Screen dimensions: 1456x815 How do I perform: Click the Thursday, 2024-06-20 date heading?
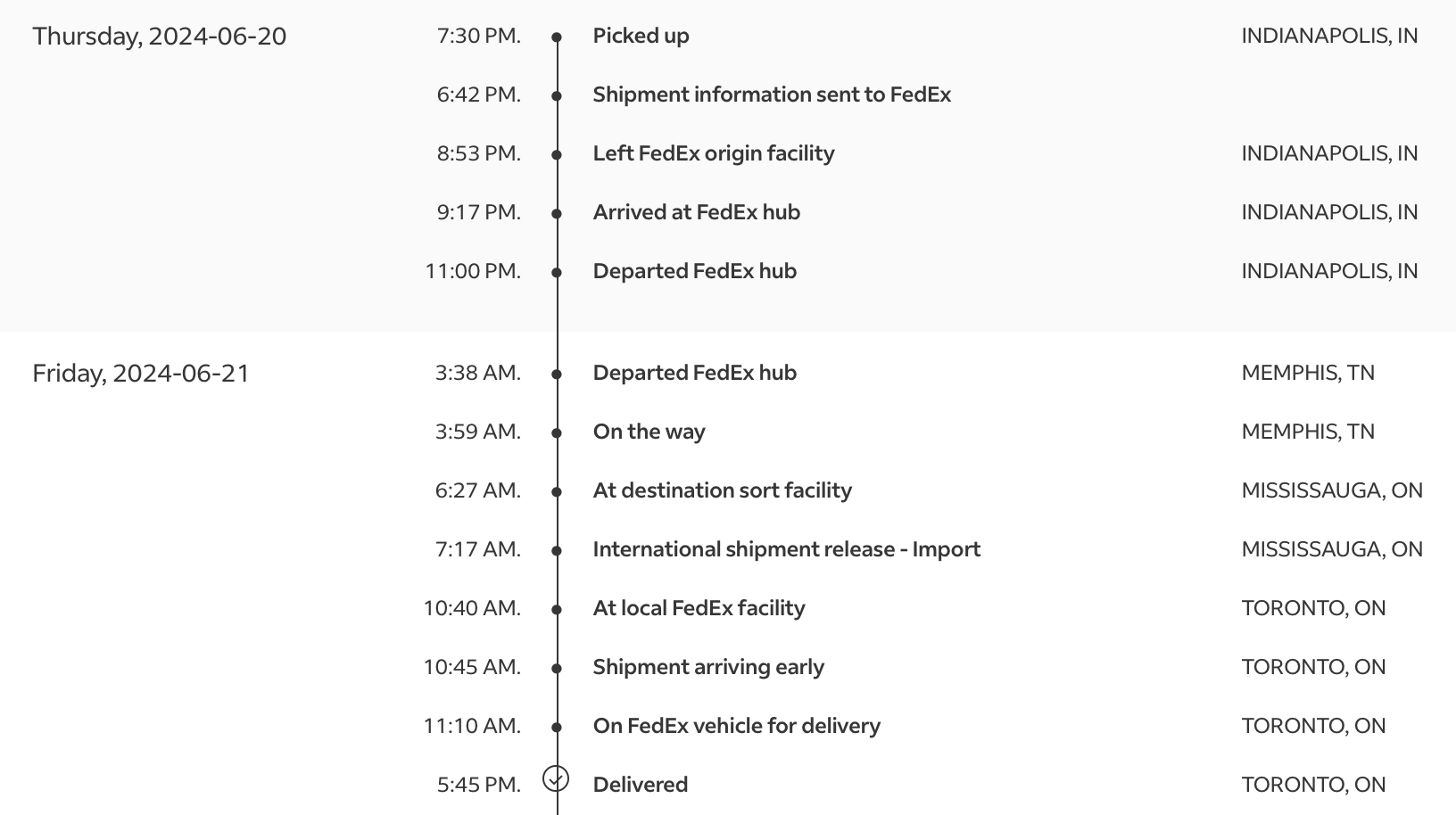tap(160, 37)
